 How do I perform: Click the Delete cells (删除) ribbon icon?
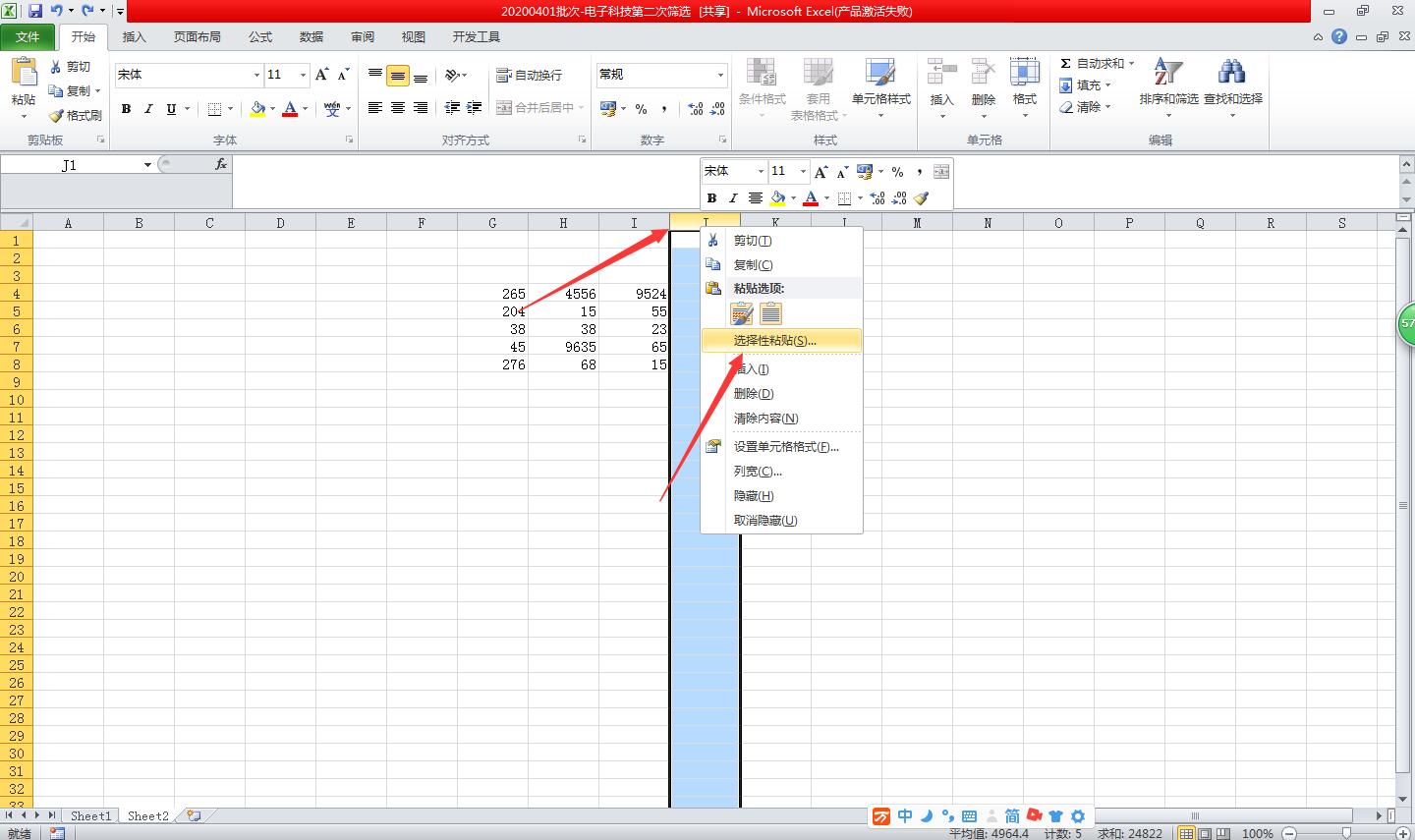983,73
